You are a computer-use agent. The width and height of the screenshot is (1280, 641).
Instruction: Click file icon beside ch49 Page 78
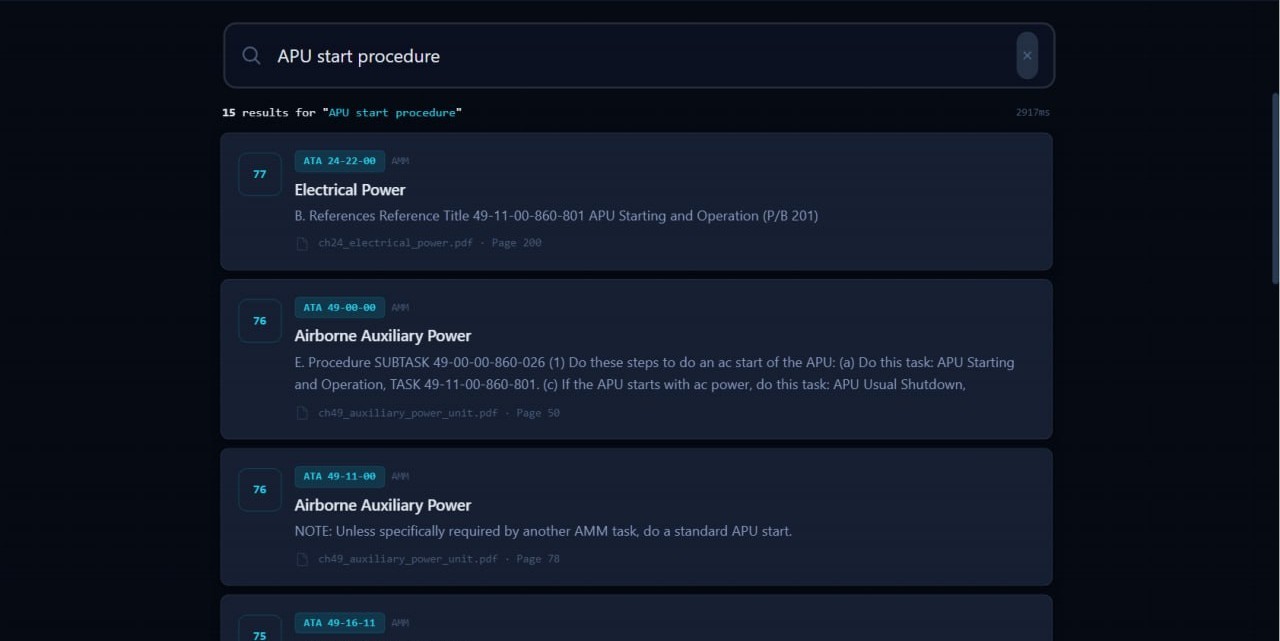tap(302, 559)
